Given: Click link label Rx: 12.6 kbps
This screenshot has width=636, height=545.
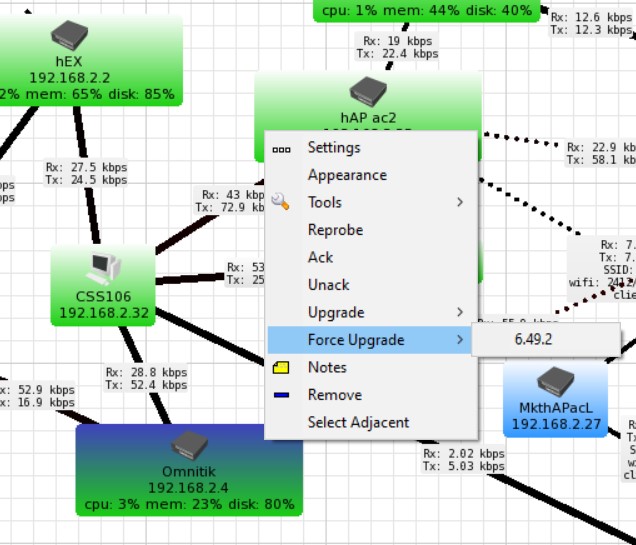Looking at the screenshot, I should pyautogui.click(x=591, y=17).
